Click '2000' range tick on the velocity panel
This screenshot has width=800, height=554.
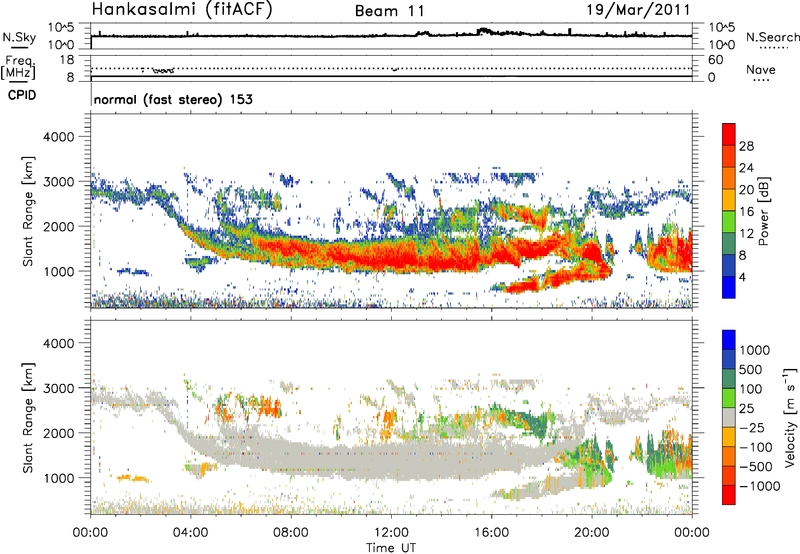point(58,433)
